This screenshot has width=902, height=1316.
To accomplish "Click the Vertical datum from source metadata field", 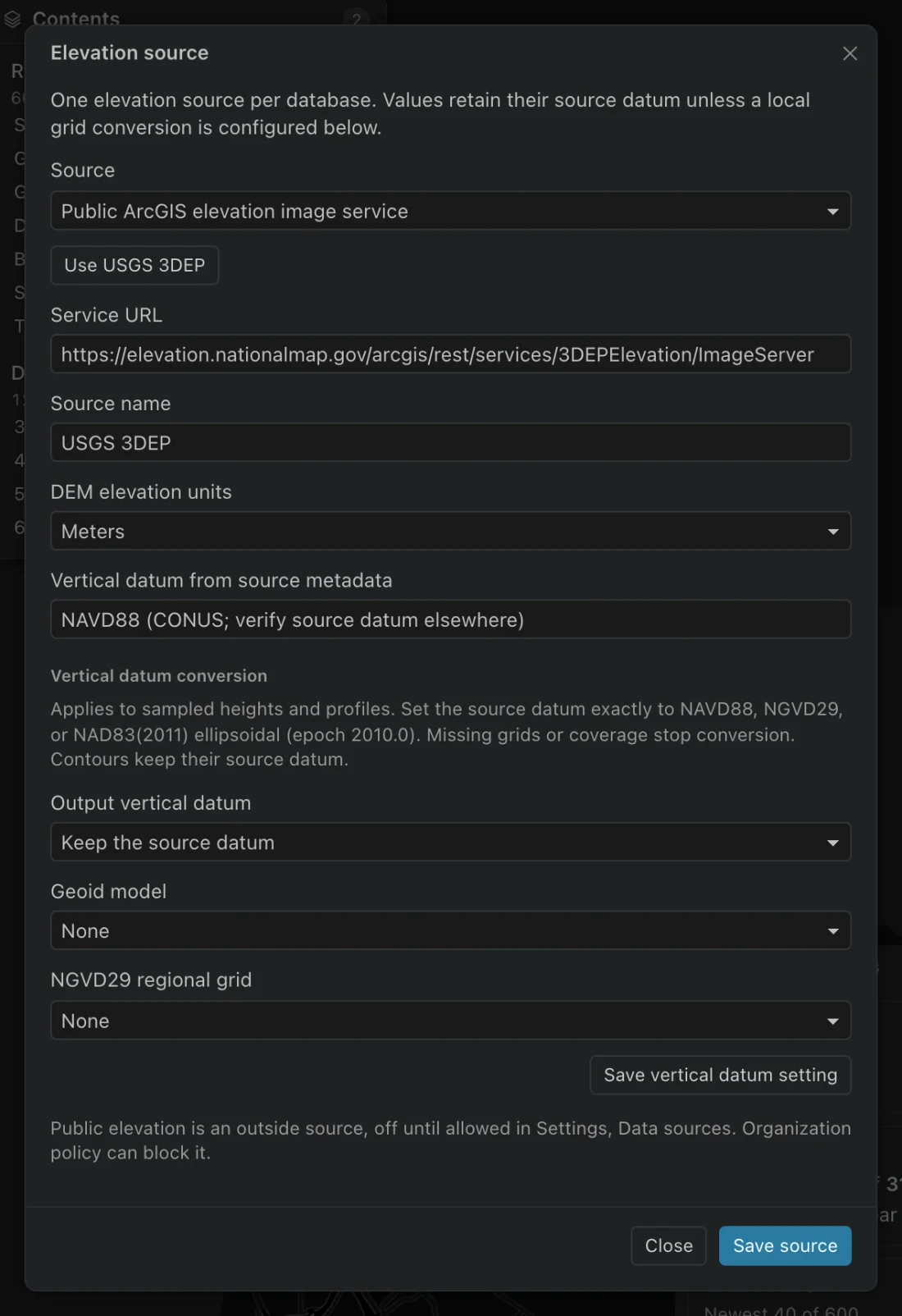I will point(450,619).
